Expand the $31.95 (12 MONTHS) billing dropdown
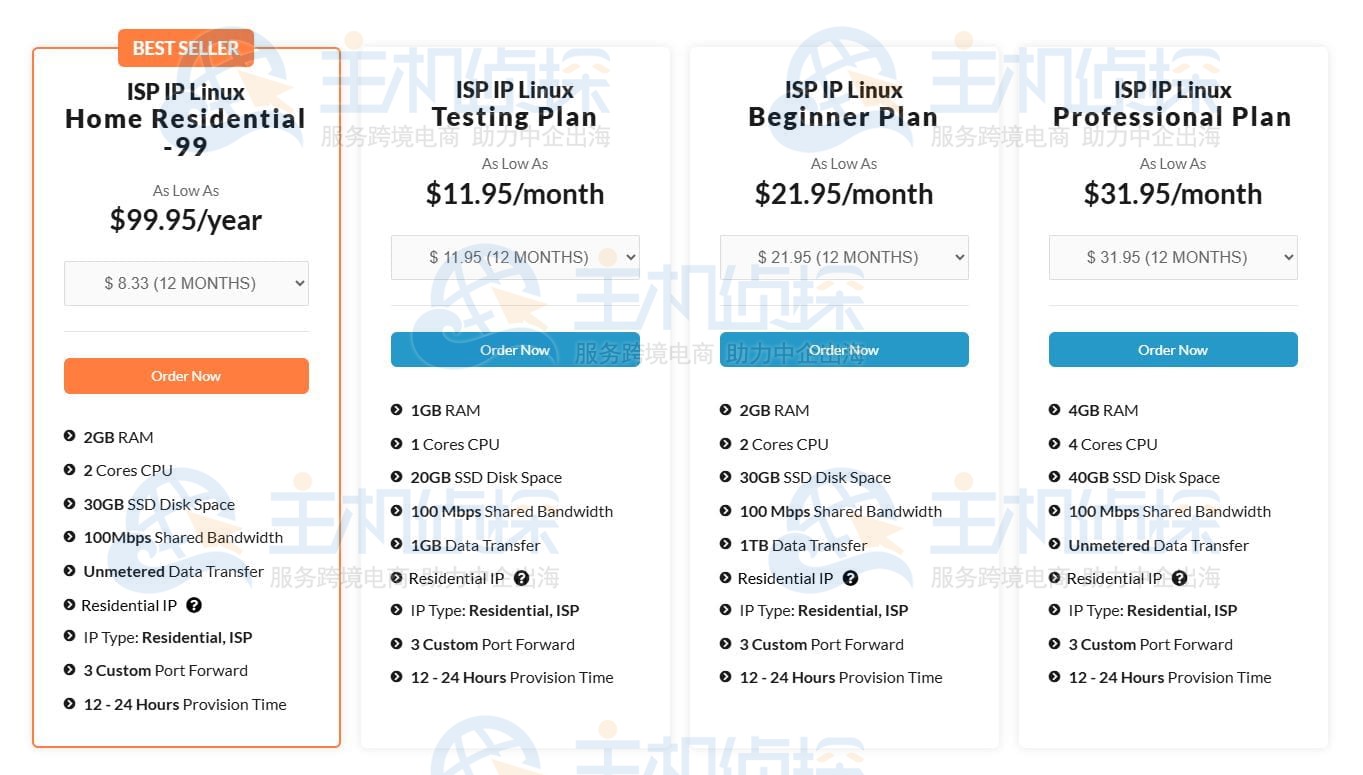 tap(1173, 257)
